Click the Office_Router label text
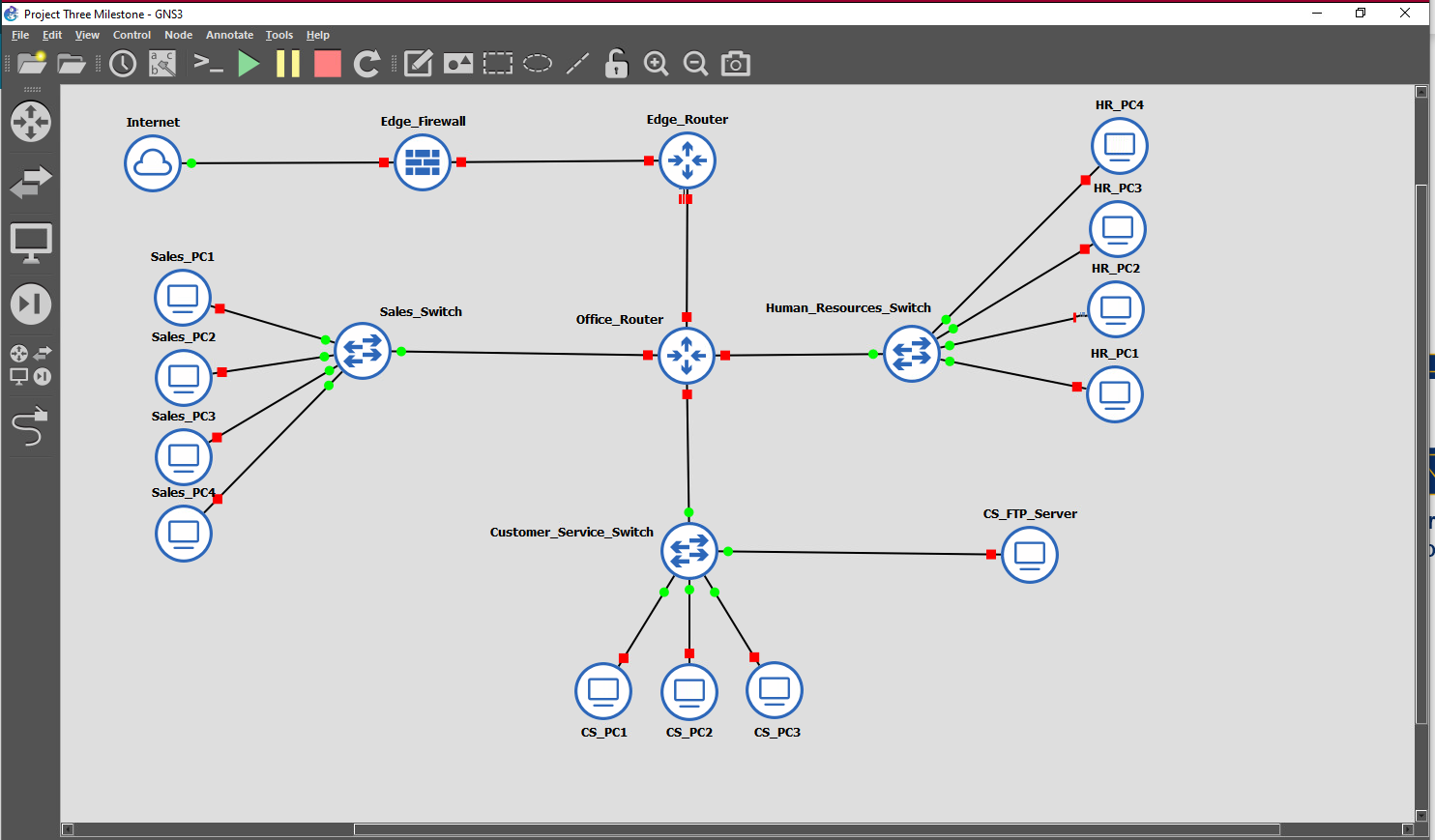1435x840 pixels. (x=620, y=320)
